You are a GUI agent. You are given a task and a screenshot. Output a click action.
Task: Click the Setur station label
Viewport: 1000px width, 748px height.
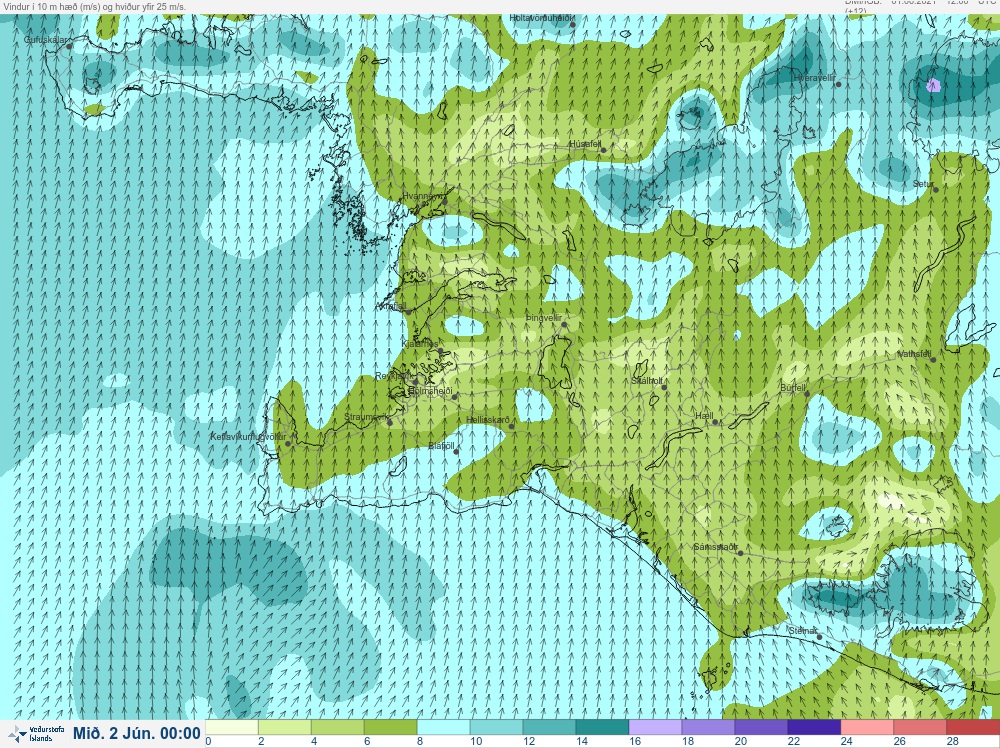(923, 184)
